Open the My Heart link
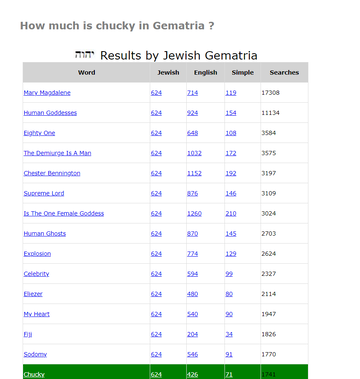This screenshot has width=360, height=379. click(37, 314)
